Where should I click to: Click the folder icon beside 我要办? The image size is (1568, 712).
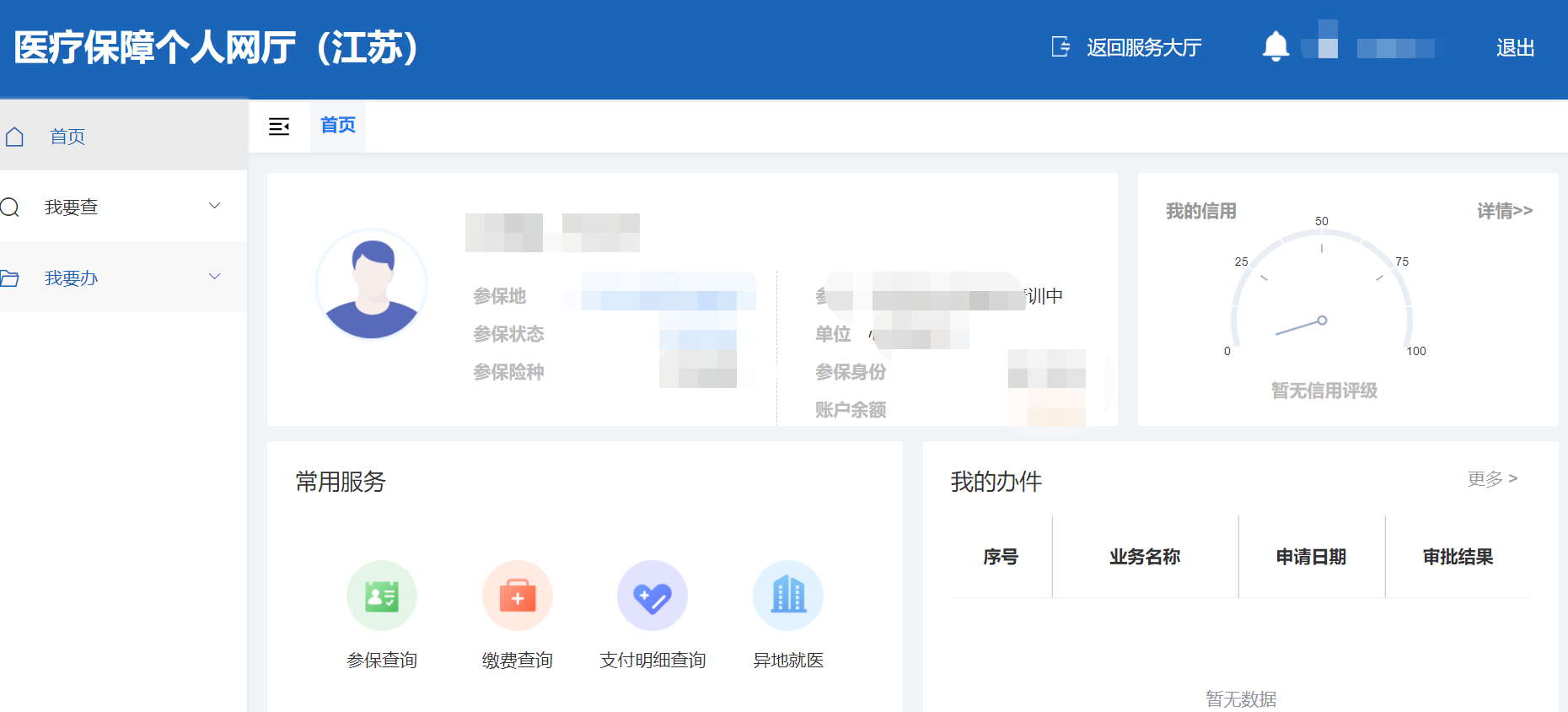[10, 278]
